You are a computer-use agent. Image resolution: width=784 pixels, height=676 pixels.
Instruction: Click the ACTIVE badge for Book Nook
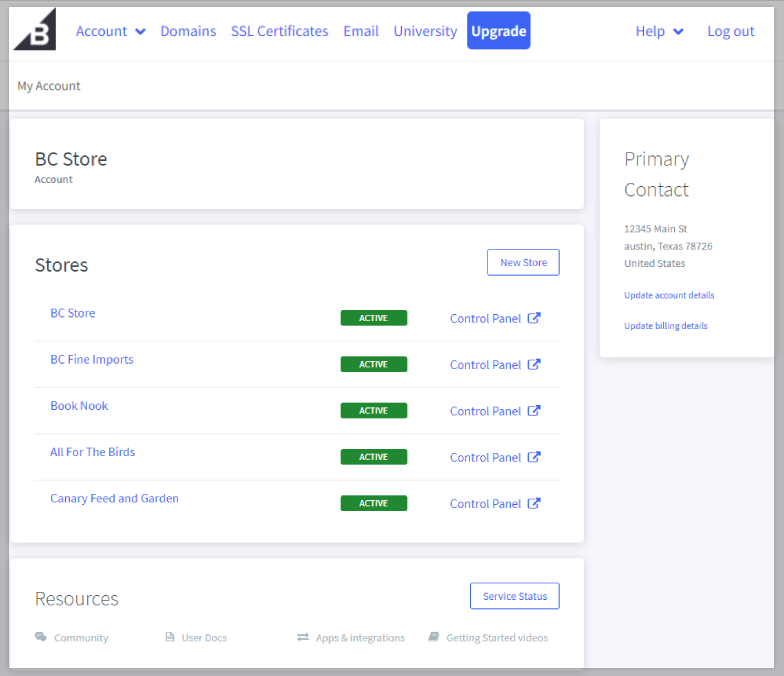coord(374,410)
